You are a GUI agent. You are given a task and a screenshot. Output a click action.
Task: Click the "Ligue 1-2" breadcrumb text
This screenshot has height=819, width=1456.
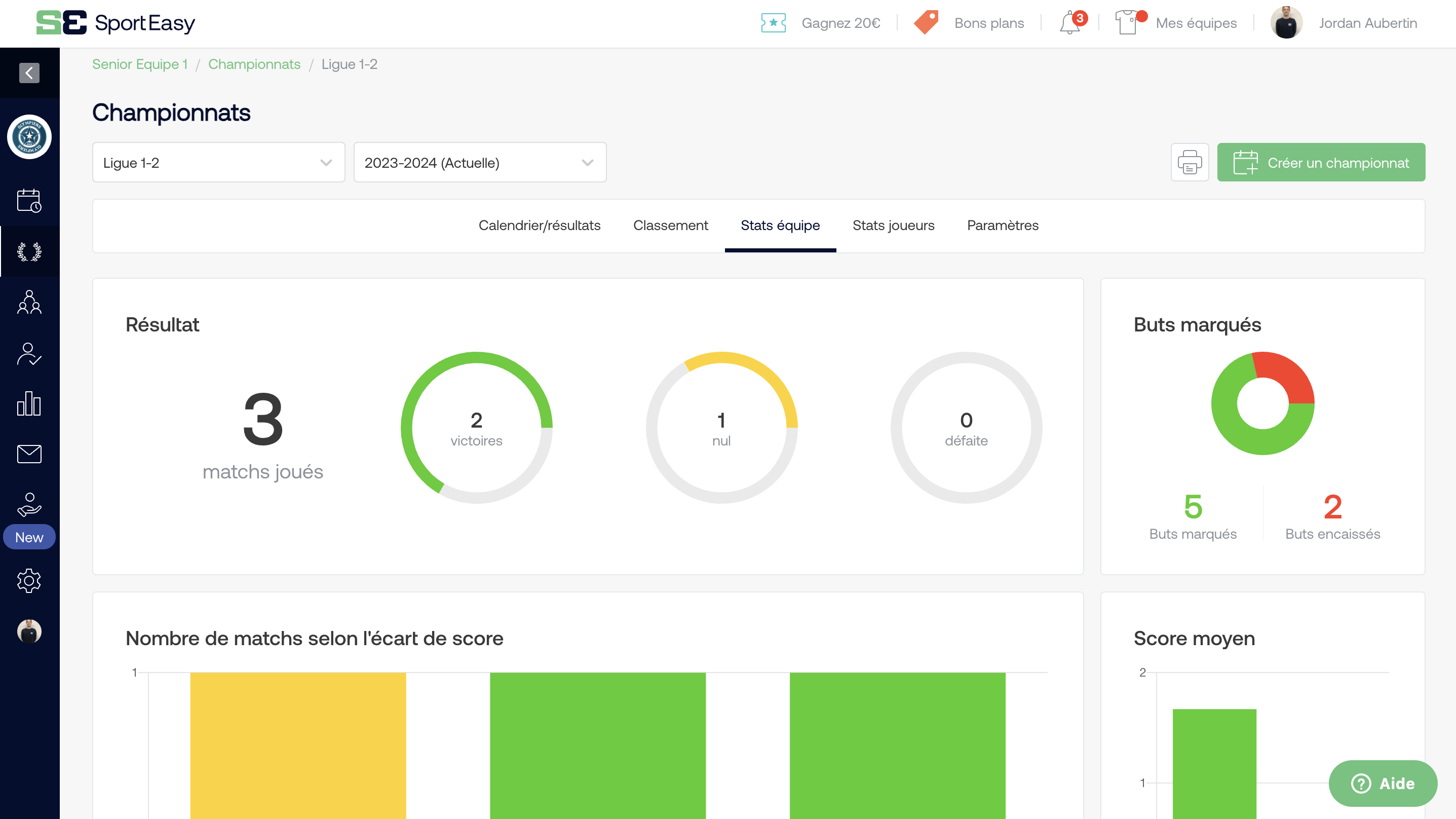coord(349,64)
